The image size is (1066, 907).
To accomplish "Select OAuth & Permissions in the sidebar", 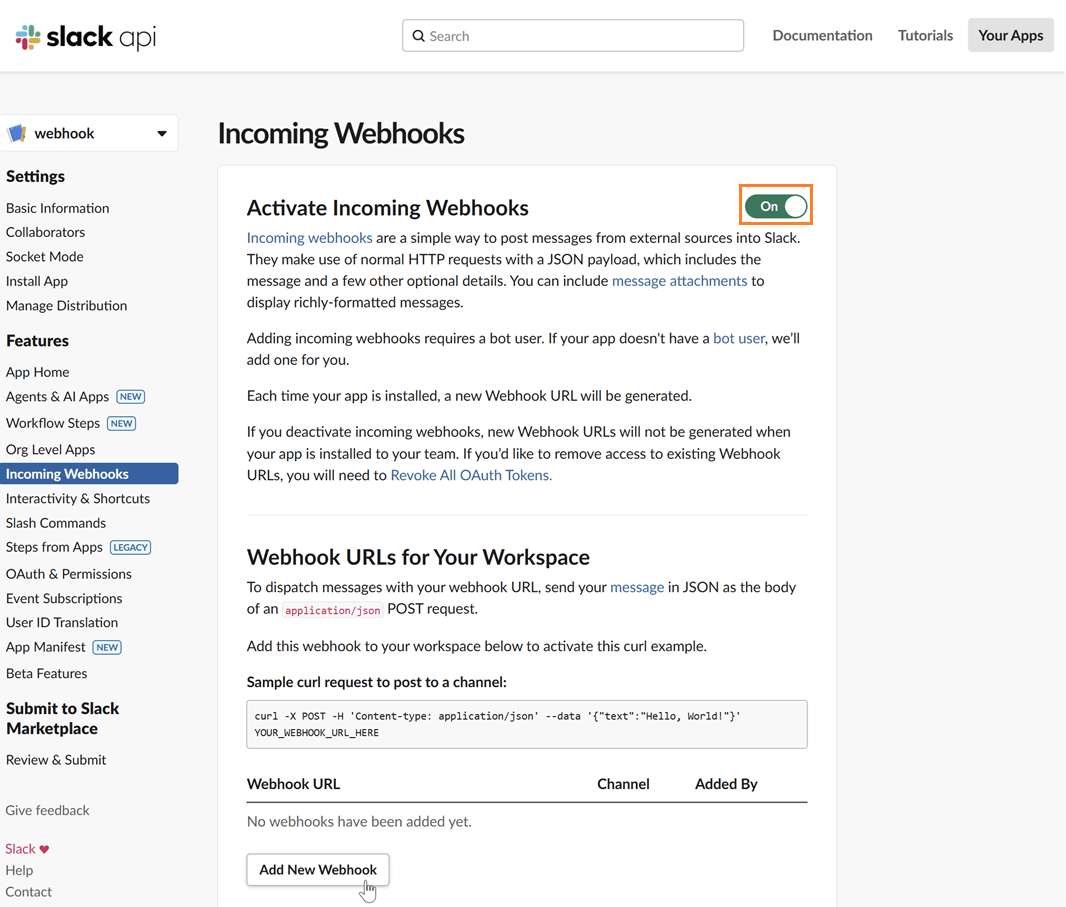I will 69,573.
